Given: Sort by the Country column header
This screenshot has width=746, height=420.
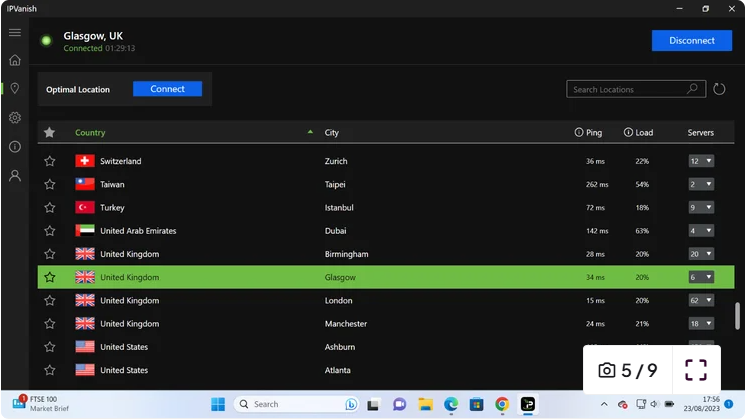Looking at the screenshot, I should (90, 133).
